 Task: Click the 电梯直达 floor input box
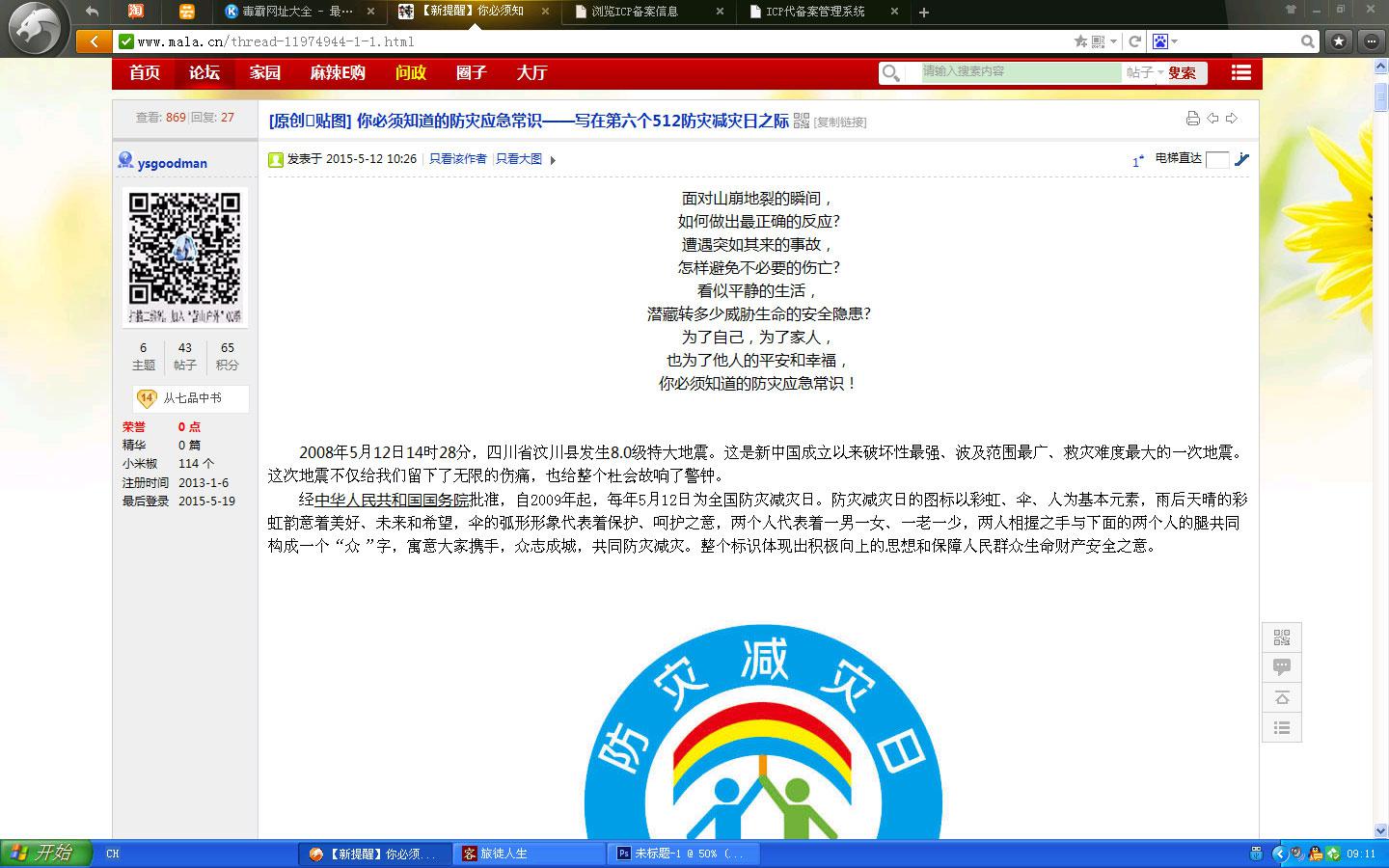point(1217,159)
